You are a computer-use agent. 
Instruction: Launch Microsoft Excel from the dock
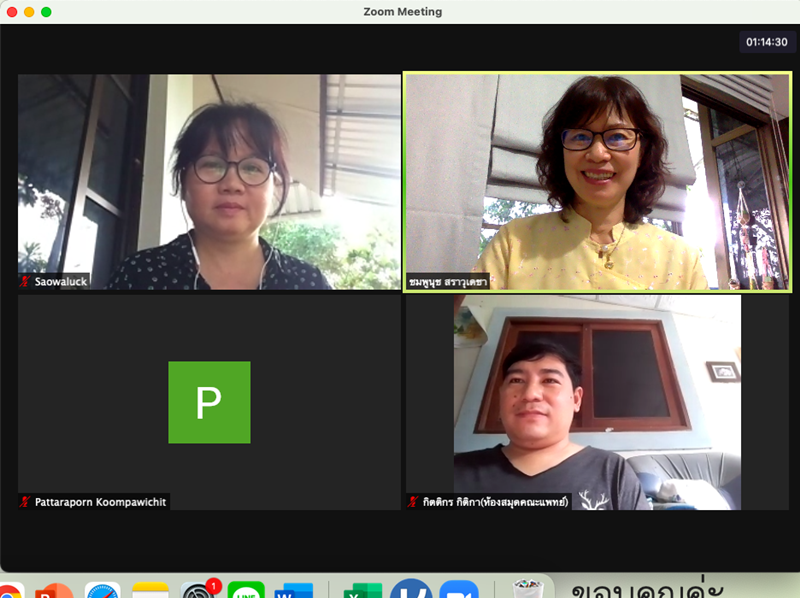pyautogui.click(x=362, y=590)
